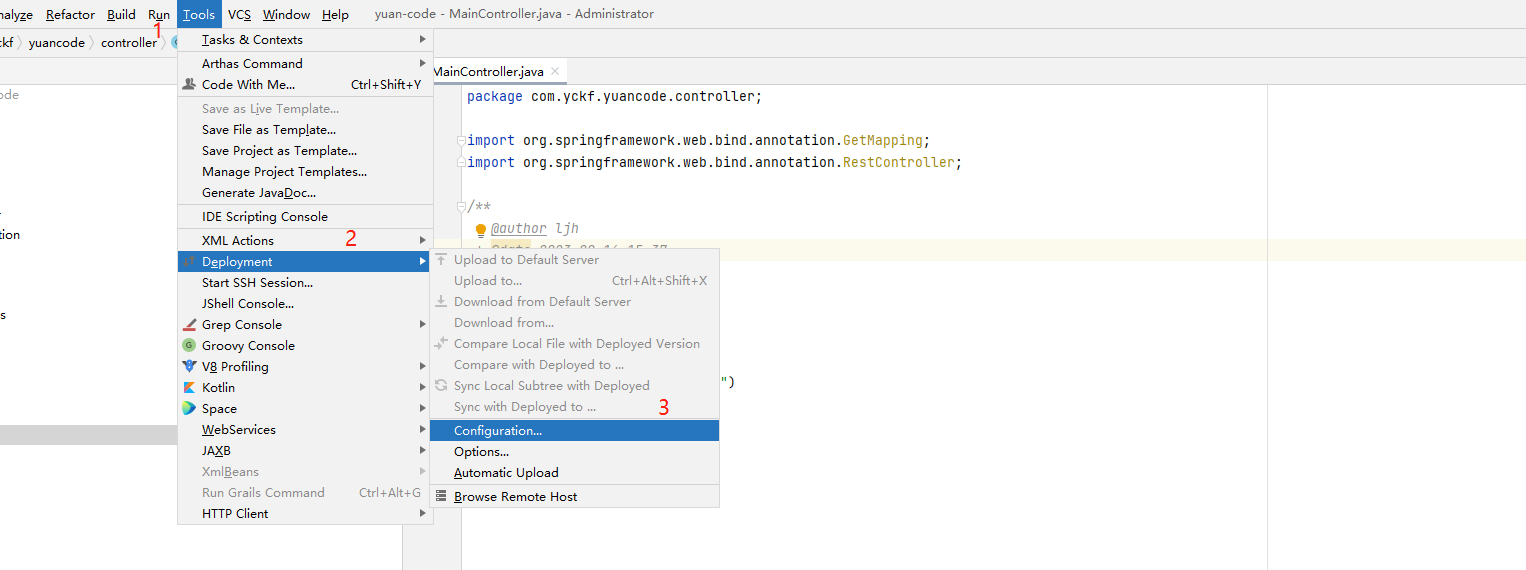This screenshot has width=1526, height=570.
Task: Open the Help menu
Action: [336, 15]
